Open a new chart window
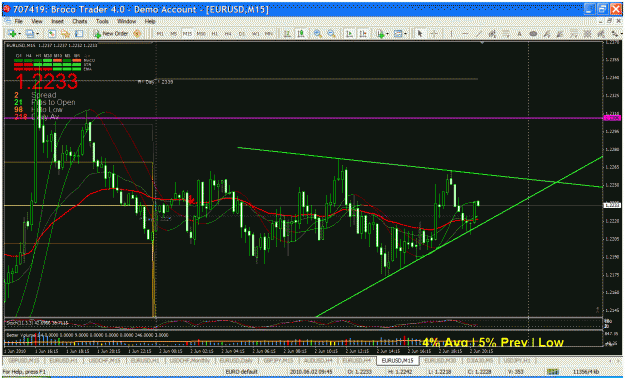Image resolution: width=625 pixels, height=378 pixels. coord(12,34)
